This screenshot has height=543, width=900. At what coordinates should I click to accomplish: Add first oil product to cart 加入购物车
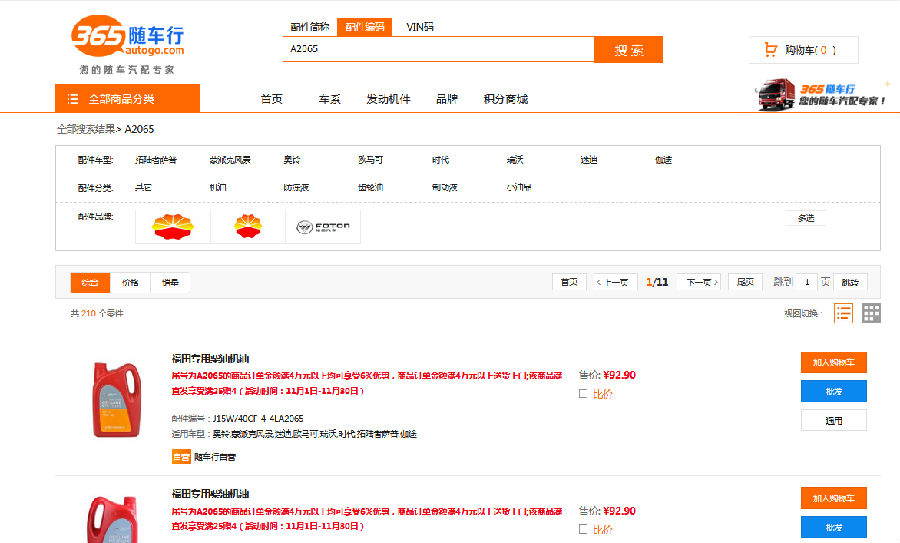(x=833, y=363)
